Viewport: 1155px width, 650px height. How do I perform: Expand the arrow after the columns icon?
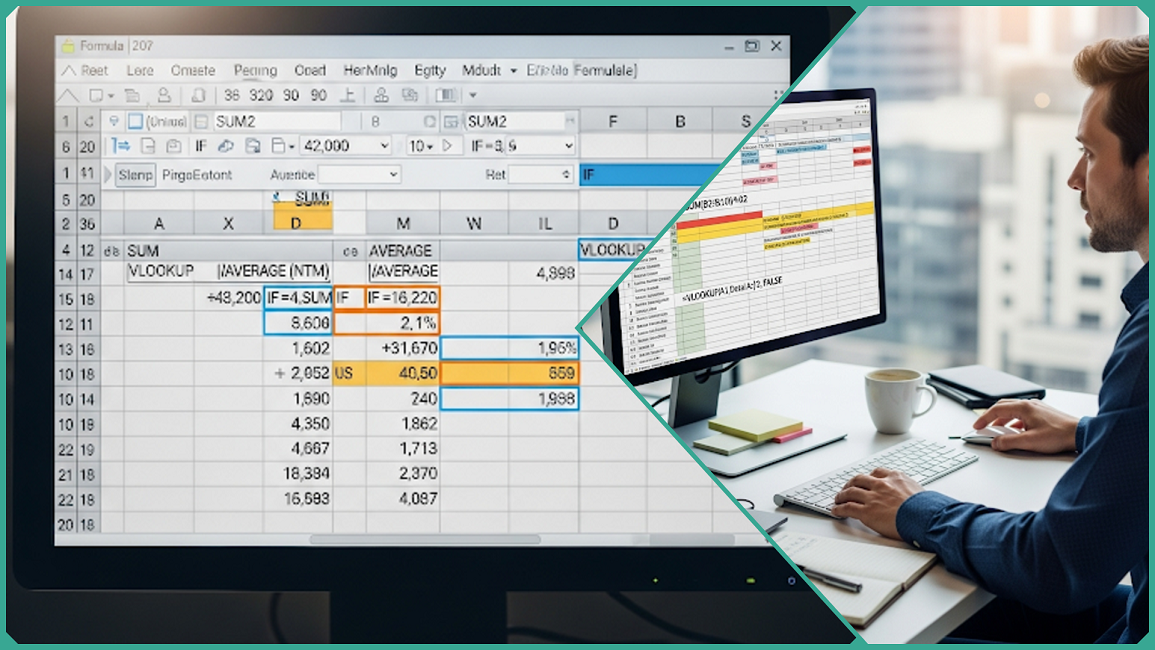pyautogui.click(x=473, y=96)
